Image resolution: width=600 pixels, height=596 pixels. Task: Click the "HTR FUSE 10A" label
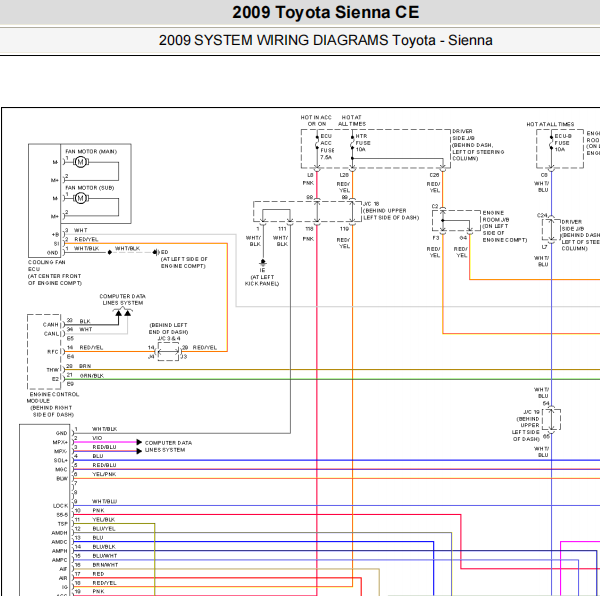363,143
